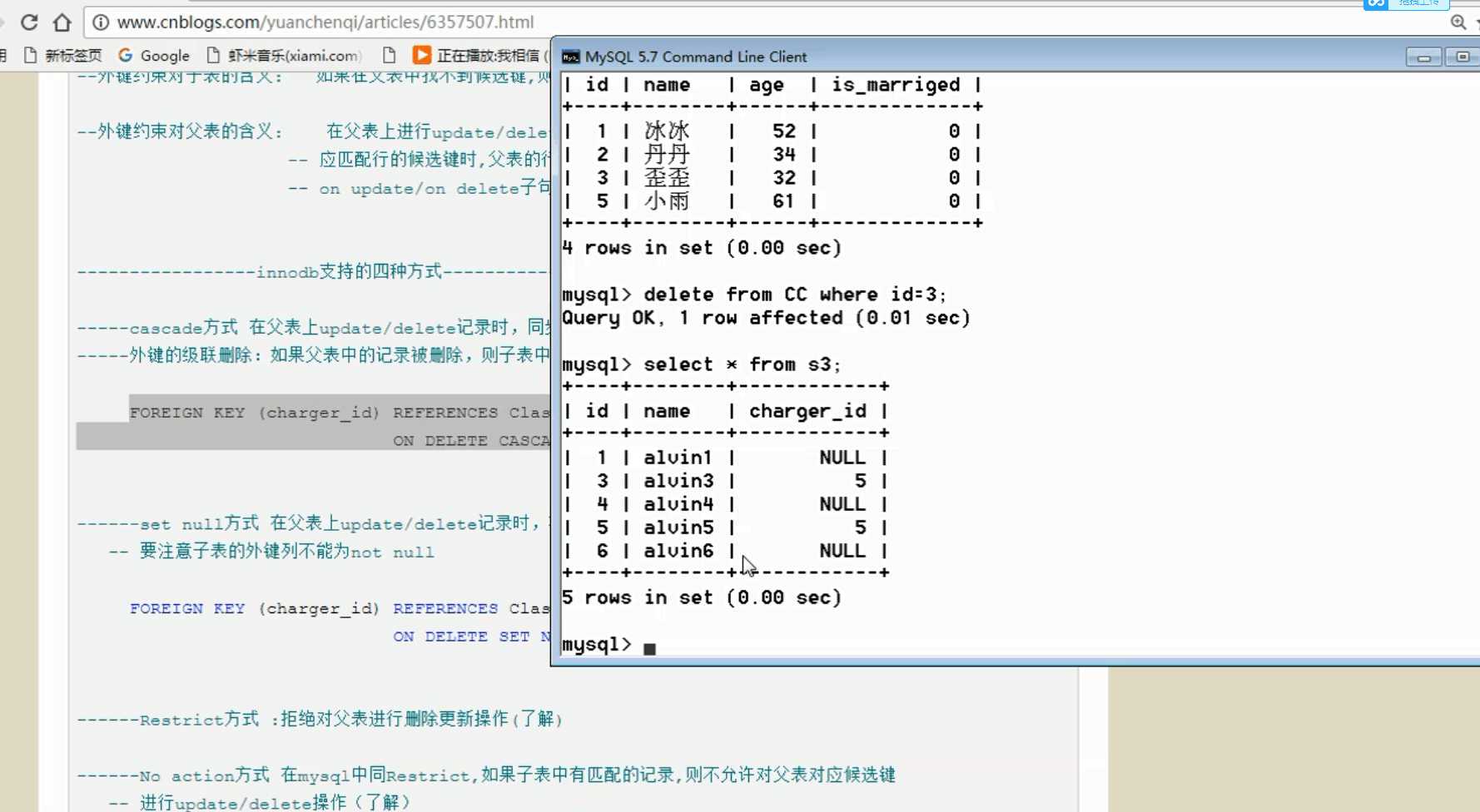View site information icon in address bar
Image resolution: width=1480 pixels, height=812 pixels.
101,22
